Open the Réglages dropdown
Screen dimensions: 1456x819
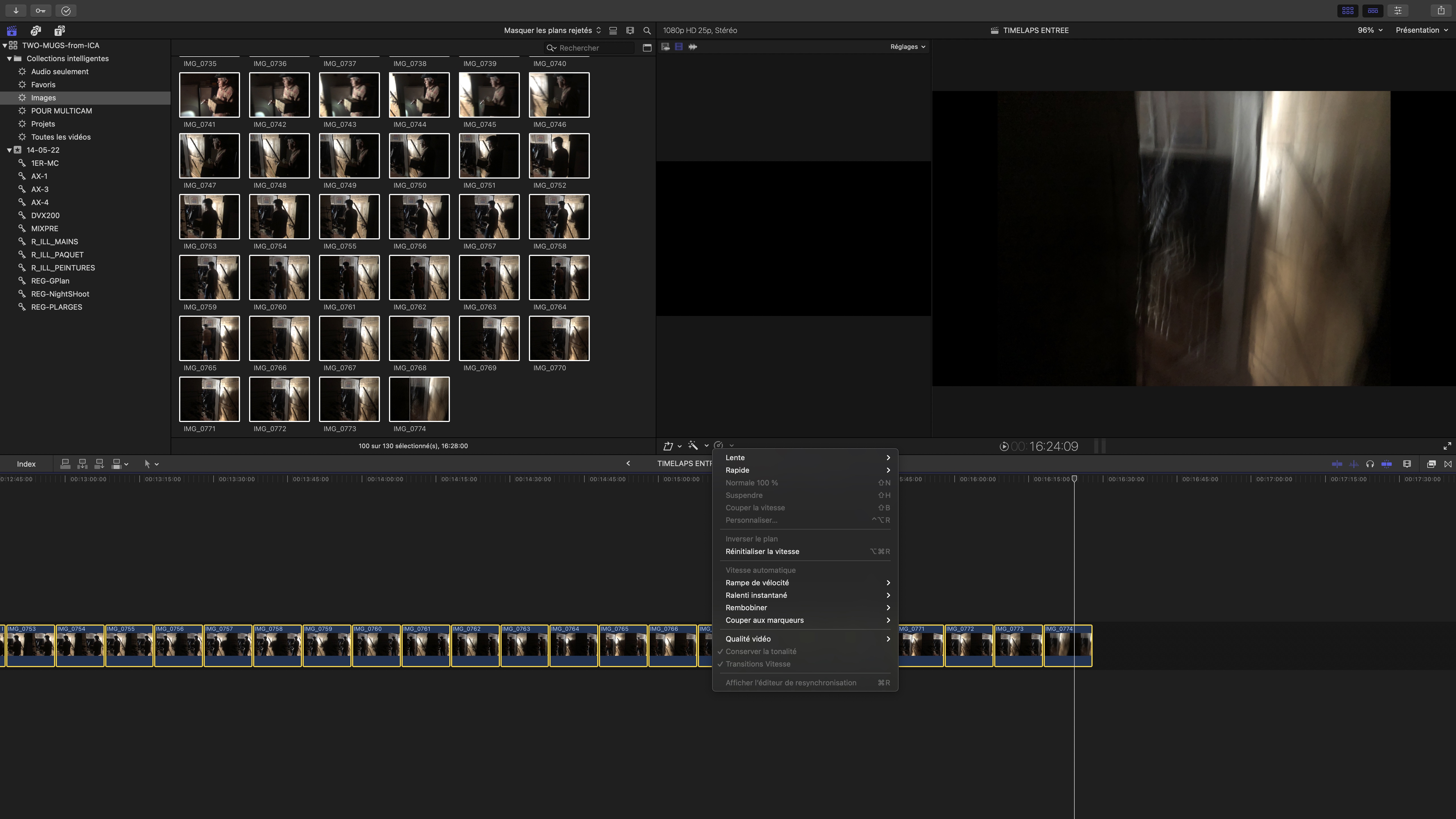[907, 47]
